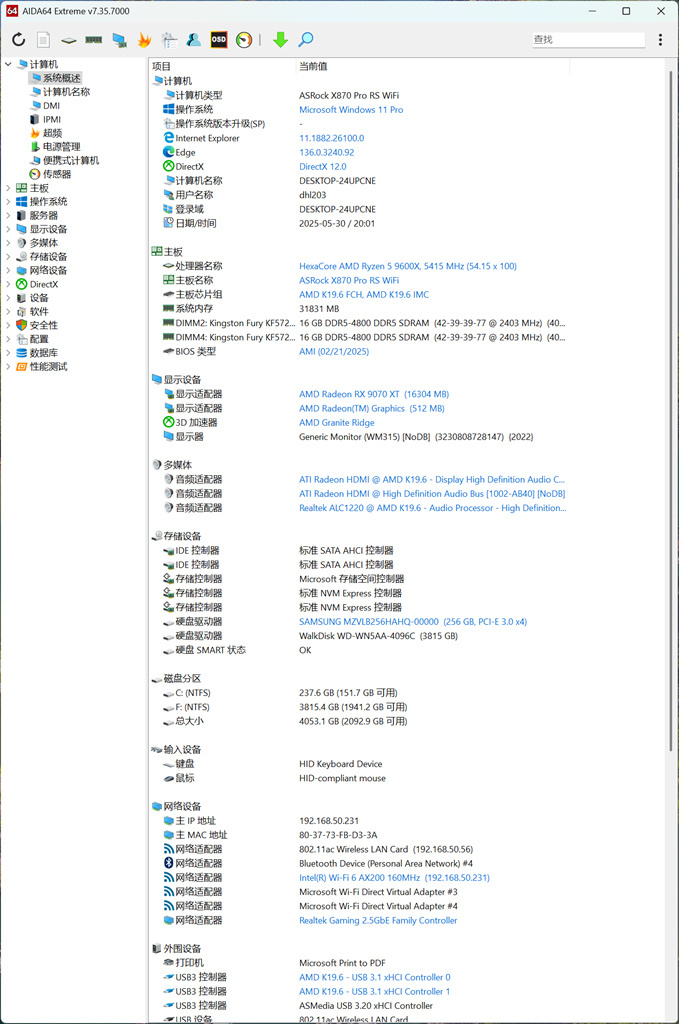The height and width of the screenshot is (1024, 679).
Task: Open the OSD panel icon
Action: click(x=219, y=40)
